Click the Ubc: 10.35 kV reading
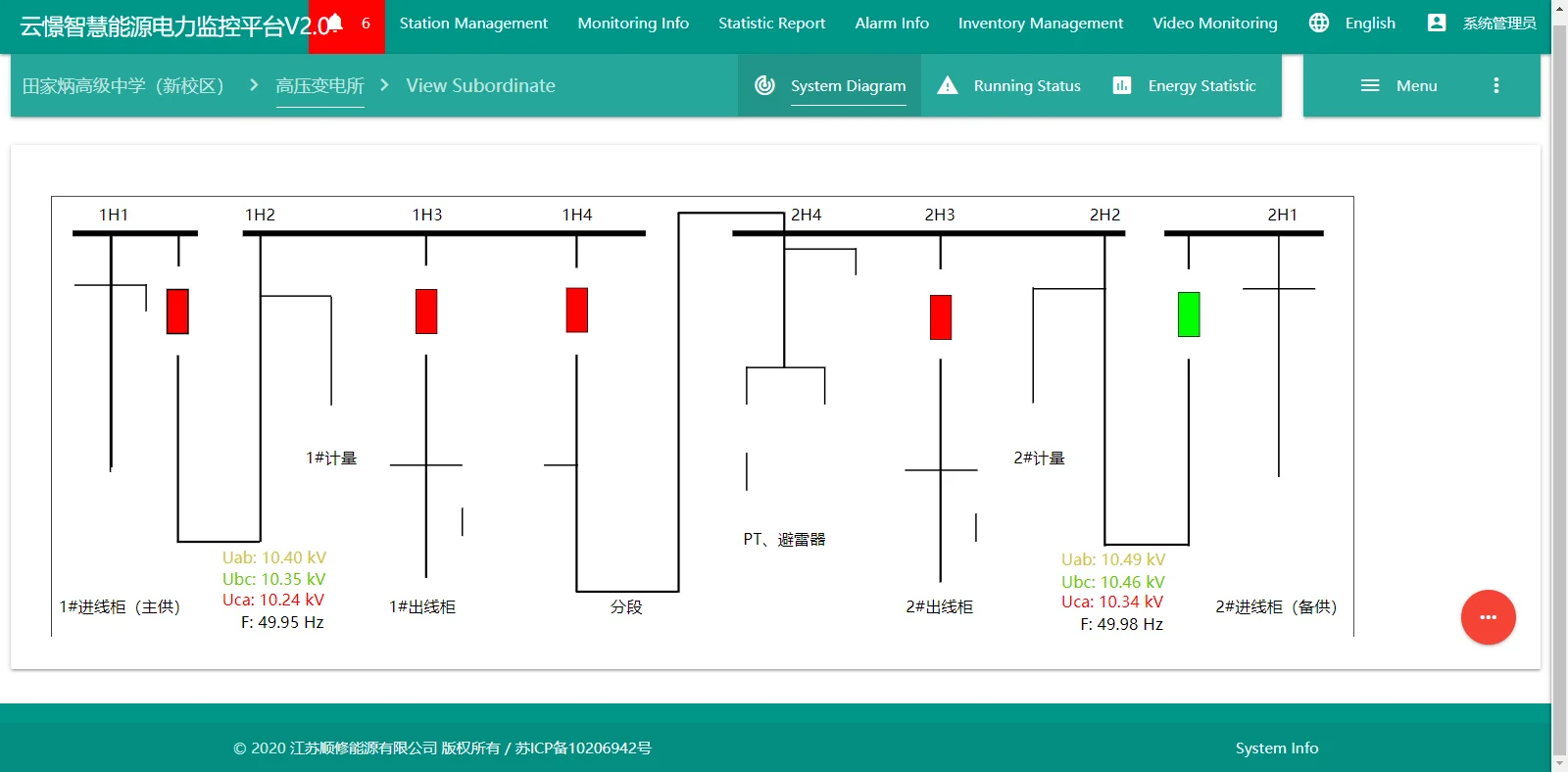1568x772 pixels. coord(274,579)
